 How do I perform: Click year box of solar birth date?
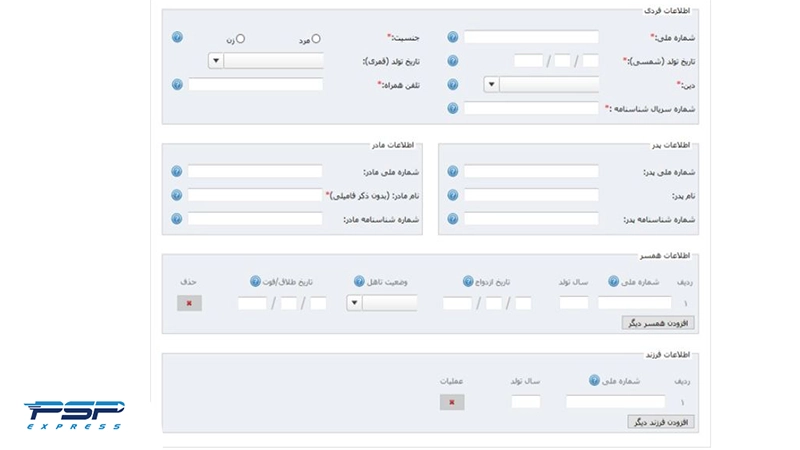tap(529, 61)
